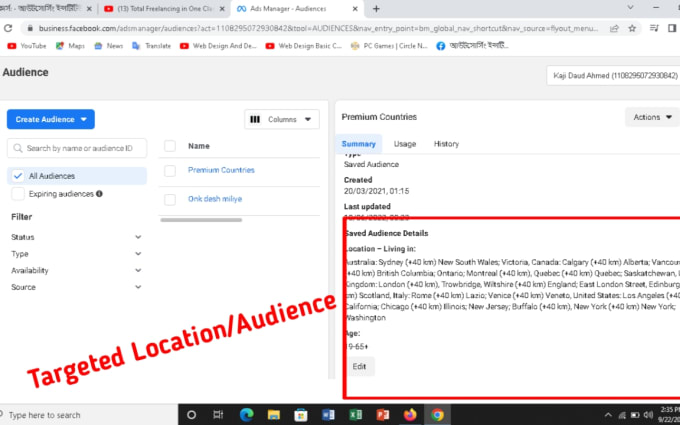Open the media control icon in toolbar
The width and height of the screenshot is (680, 425).
click(654, 28)
